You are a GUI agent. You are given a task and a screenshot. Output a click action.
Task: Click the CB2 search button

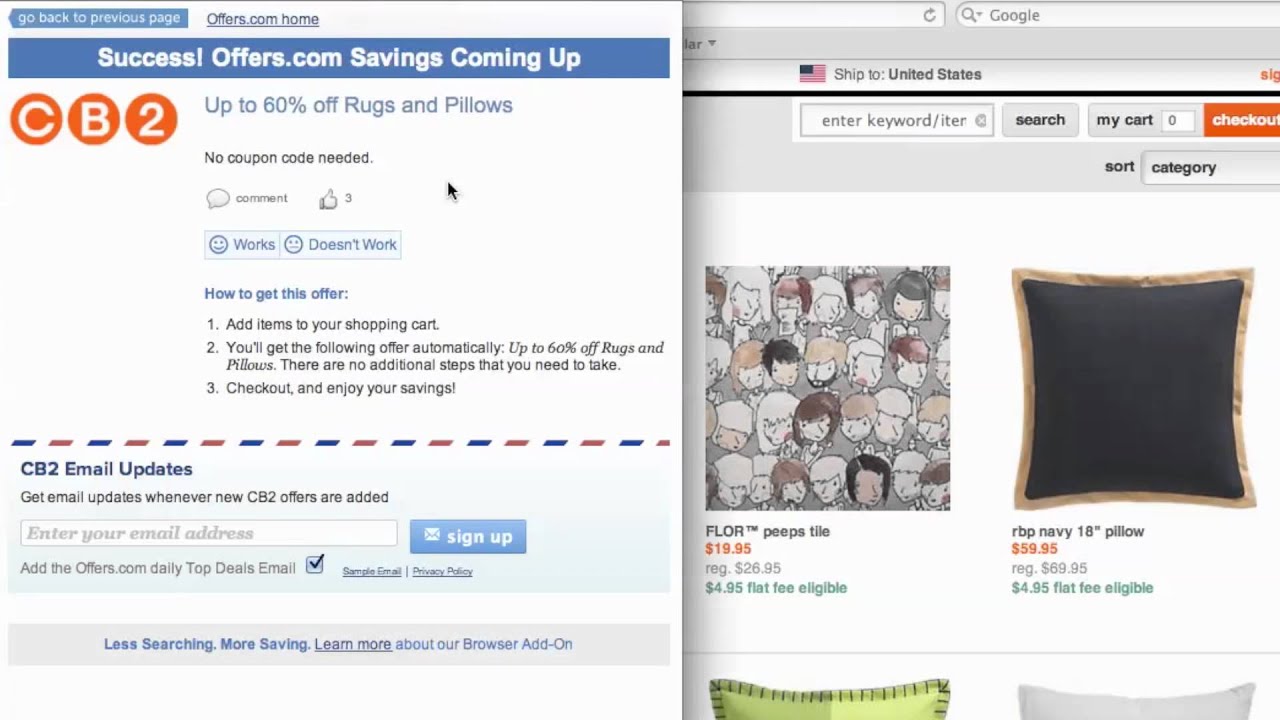coord(1040,120)
